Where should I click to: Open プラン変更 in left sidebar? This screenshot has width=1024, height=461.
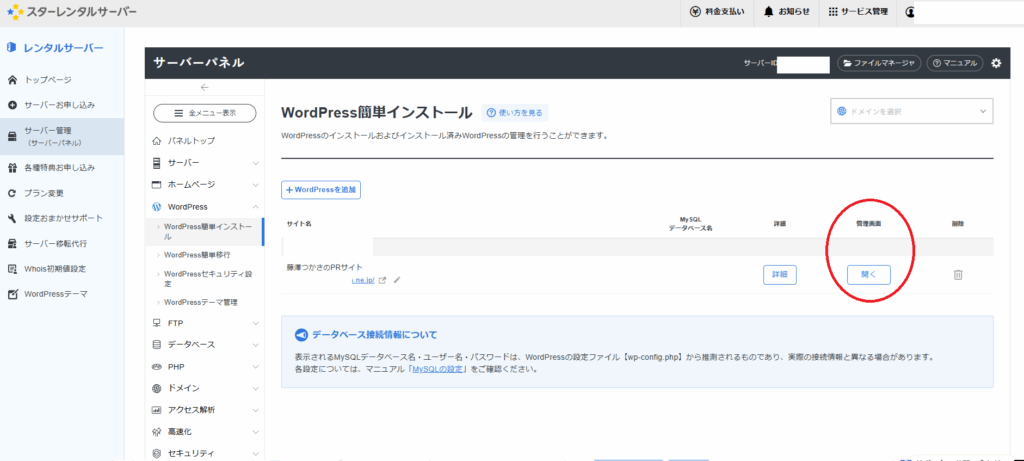(x=45, y=192)
